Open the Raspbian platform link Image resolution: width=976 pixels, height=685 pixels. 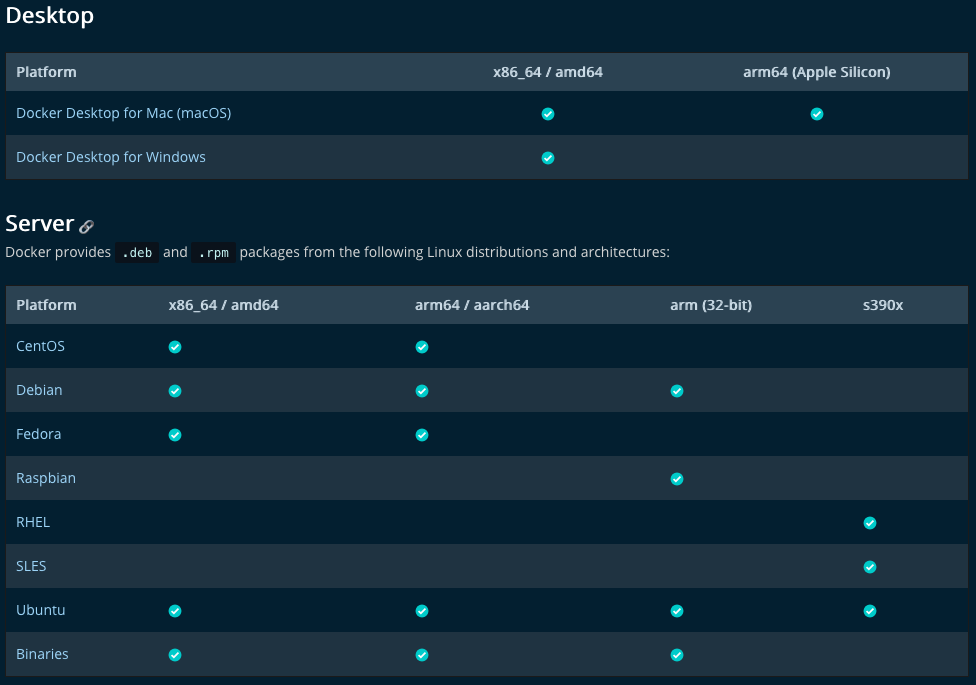tap(46, 478)
